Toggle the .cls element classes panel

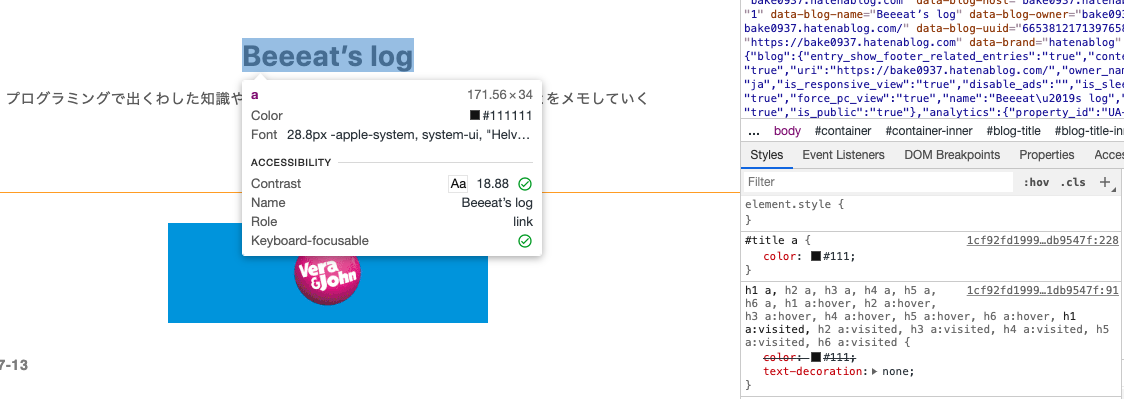pyautogui.click(x=1073, y=183)
